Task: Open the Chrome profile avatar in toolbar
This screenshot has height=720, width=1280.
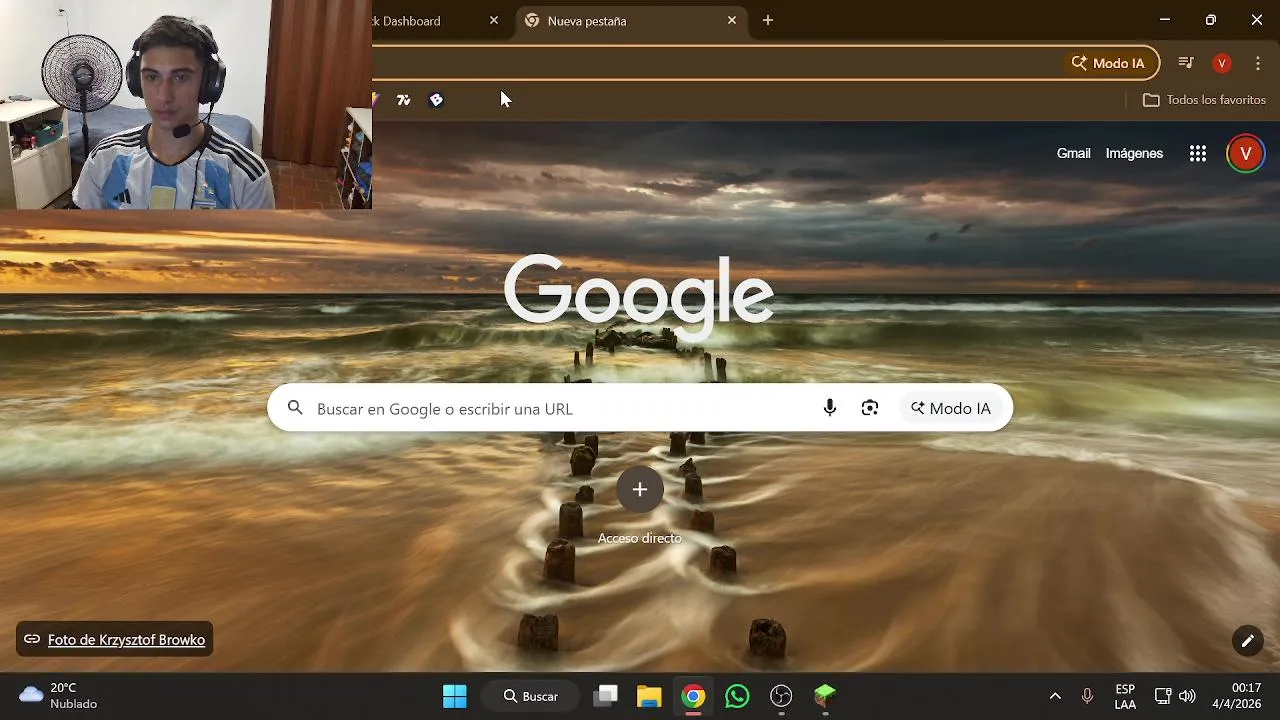Action: [1221, 63]
